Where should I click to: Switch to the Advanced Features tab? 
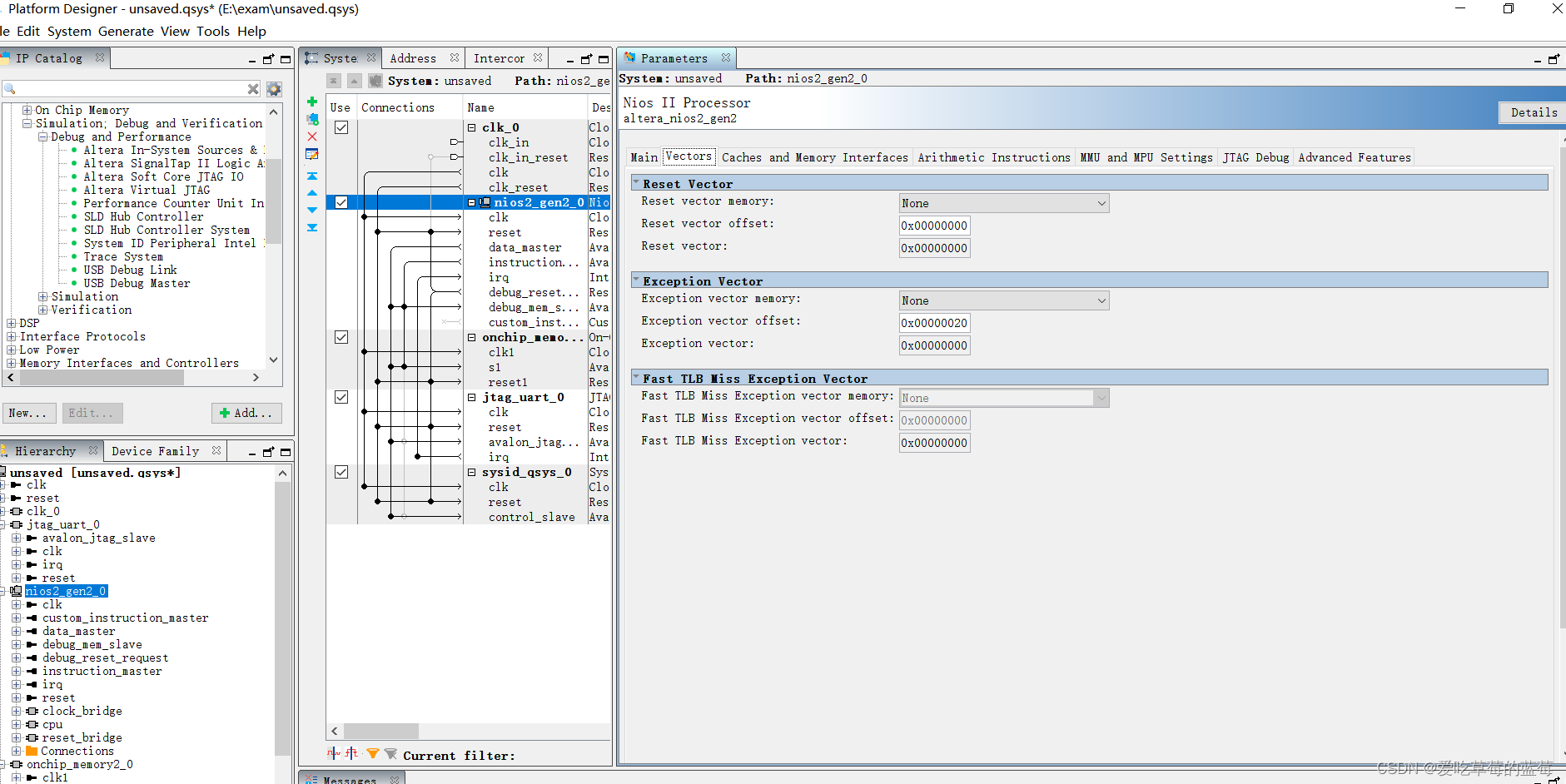pyautogui.click(x=1355, y=157)
